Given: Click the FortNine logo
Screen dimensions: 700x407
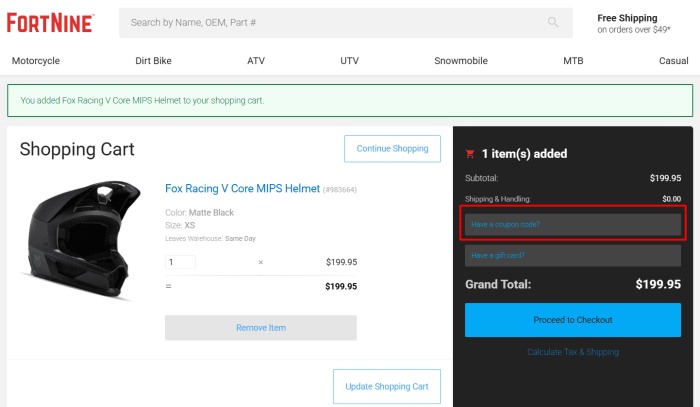Looking at the screenshot, I should [50, 23].
